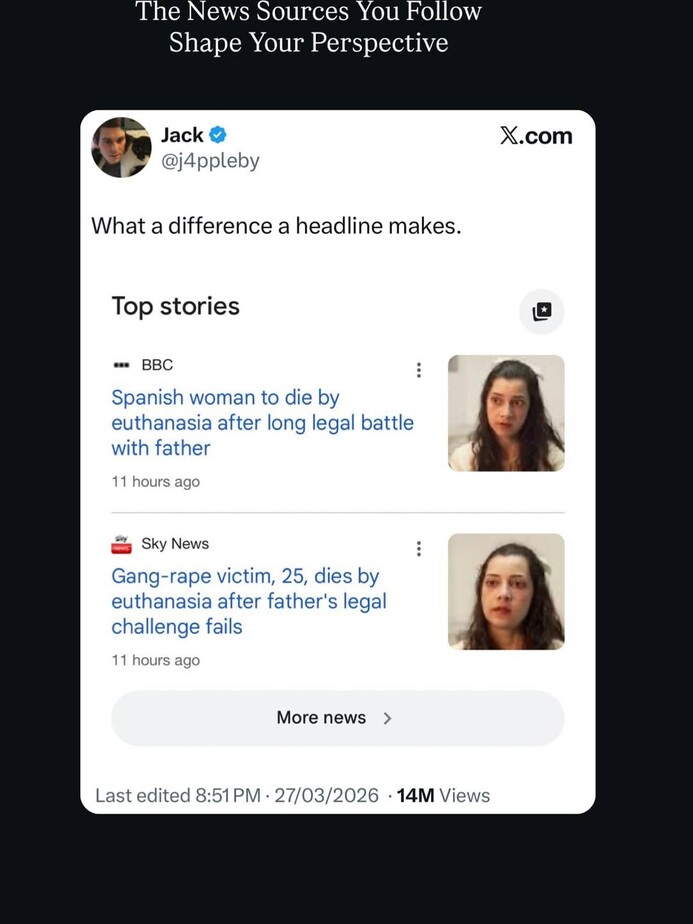Click the Sky News logo icon
Screen dimensions: 693x924
pyautogui.click(x=121, y=544)
